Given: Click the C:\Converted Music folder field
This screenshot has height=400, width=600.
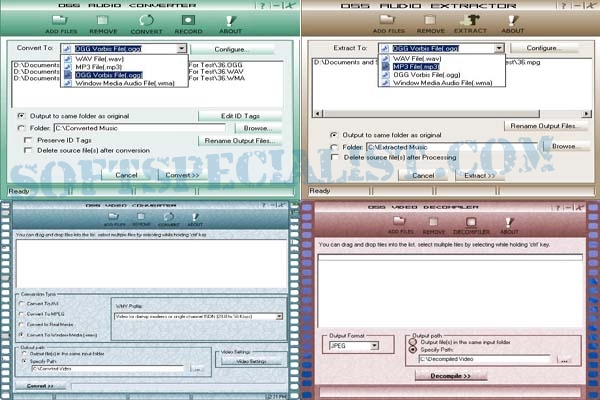Looking at the screenshot, I should tap(140, 128).
